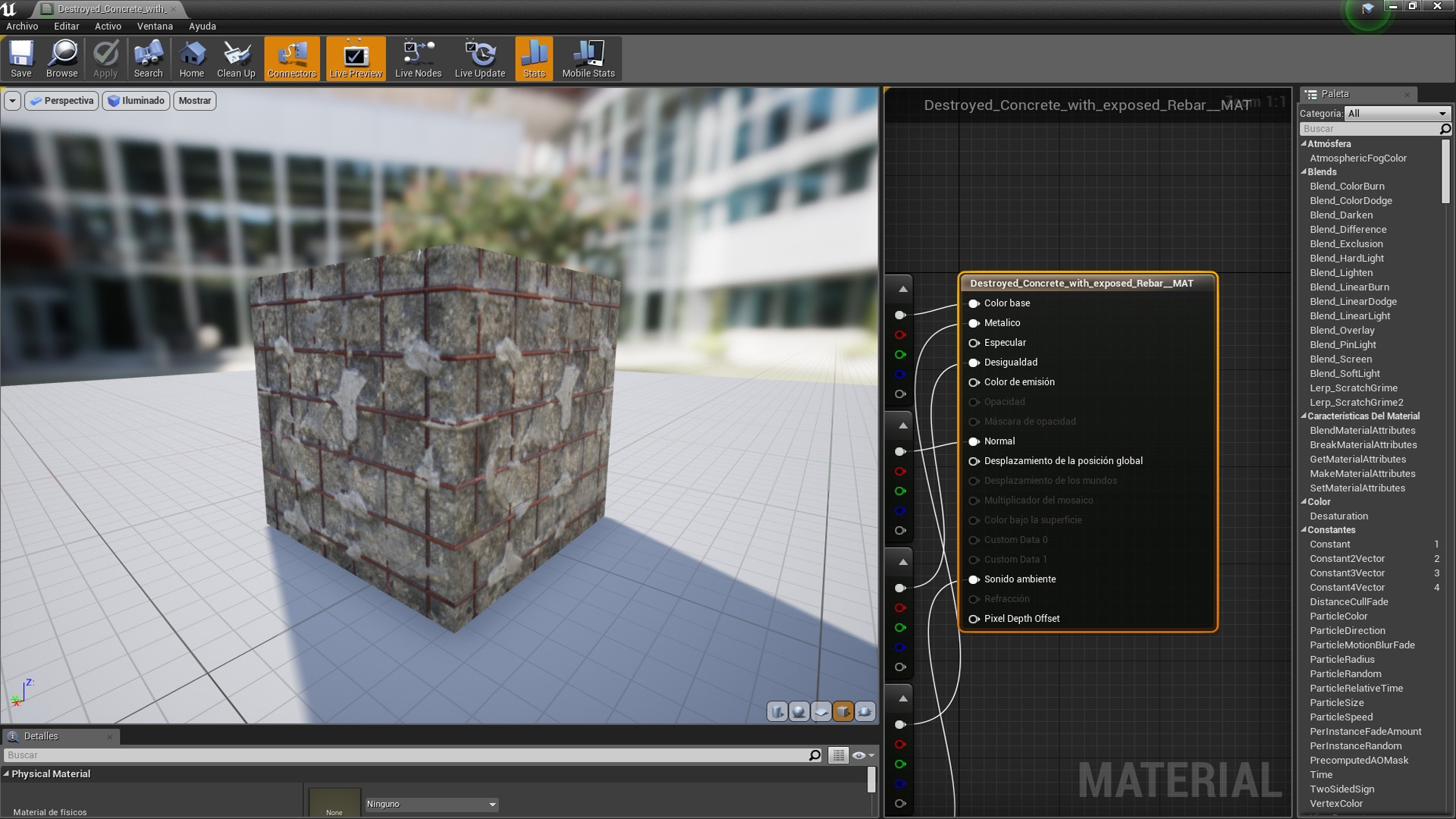1456x819 pixels.
Task: Select the teapot preview mesh icon
Action: click(864, 711)
